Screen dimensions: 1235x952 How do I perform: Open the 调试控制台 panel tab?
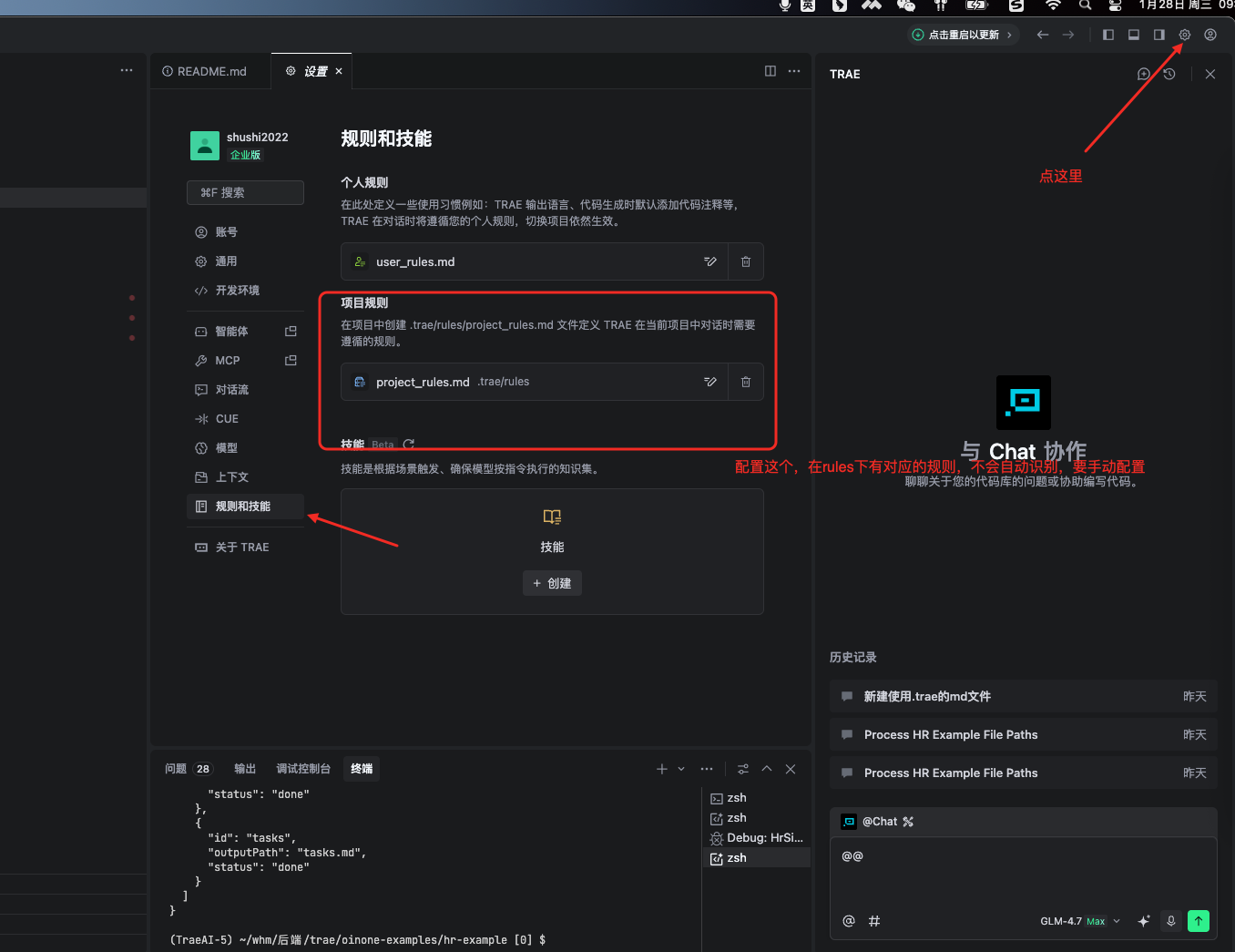point(303,769)
